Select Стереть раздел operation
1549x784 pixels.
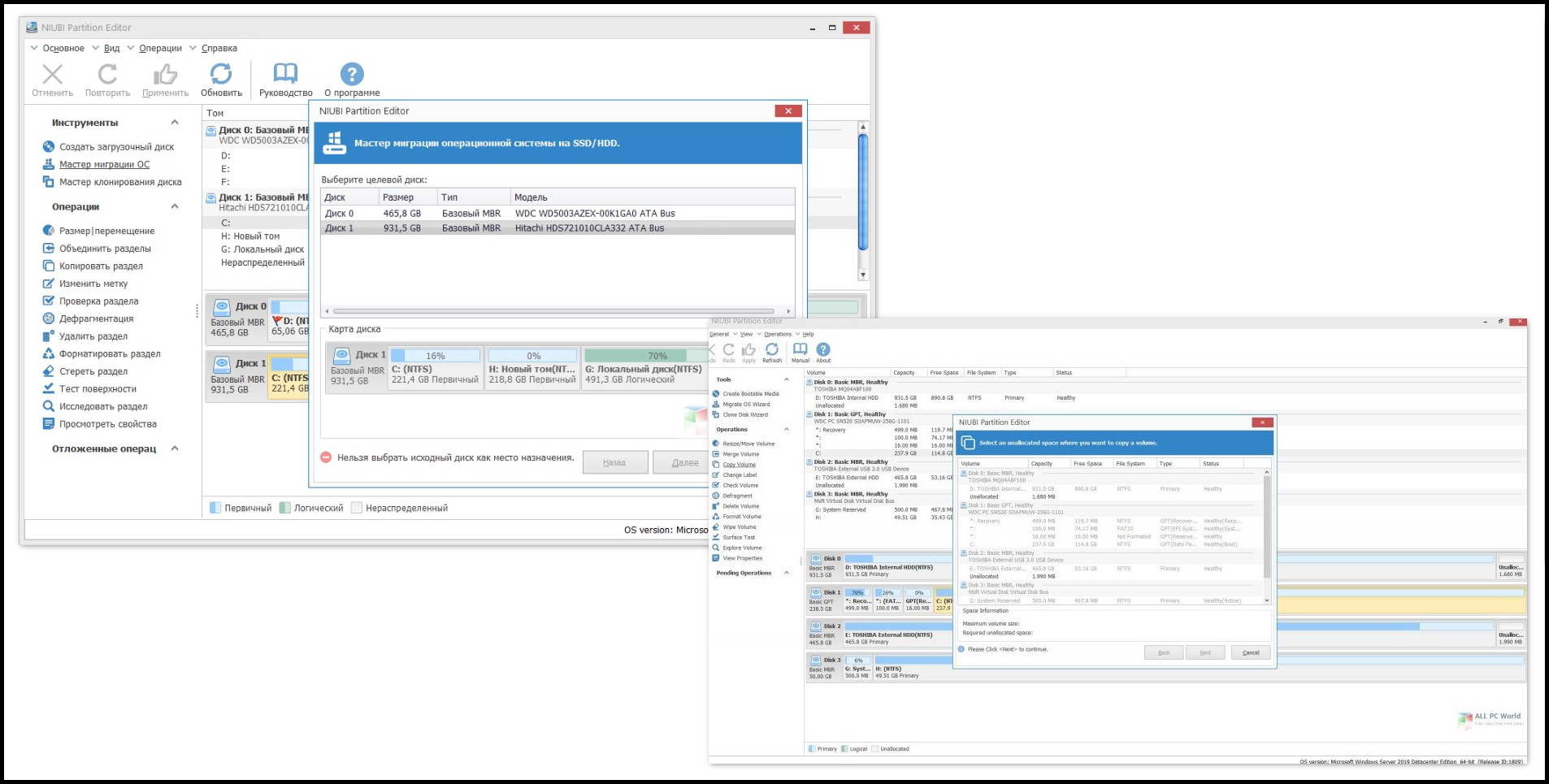pyautogui.click(x=93, y=371)
